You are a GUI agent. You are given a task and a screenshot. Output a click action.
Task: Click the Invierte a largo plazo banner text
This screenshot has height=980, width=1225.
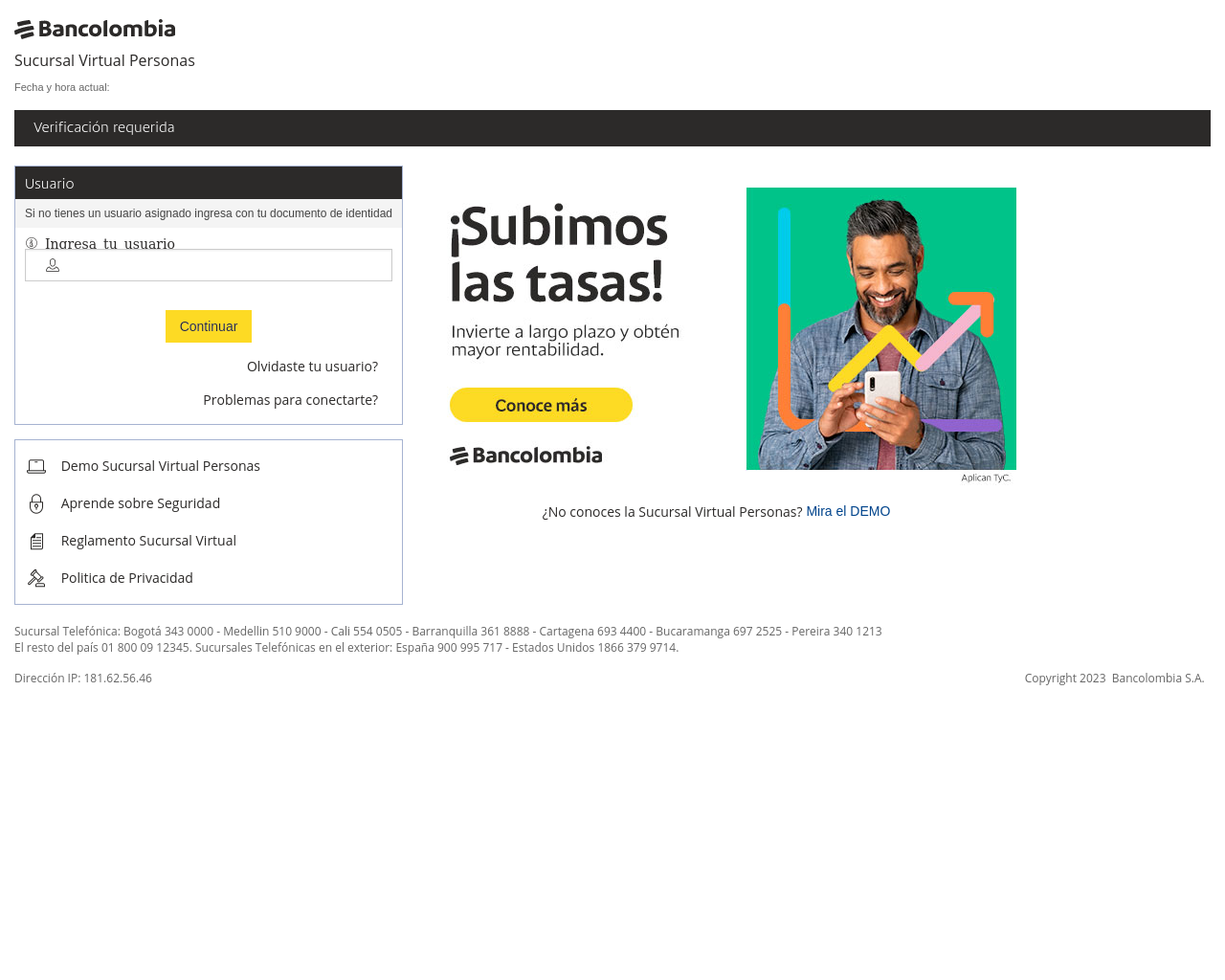pyautogui.click(x=566, y=341)
